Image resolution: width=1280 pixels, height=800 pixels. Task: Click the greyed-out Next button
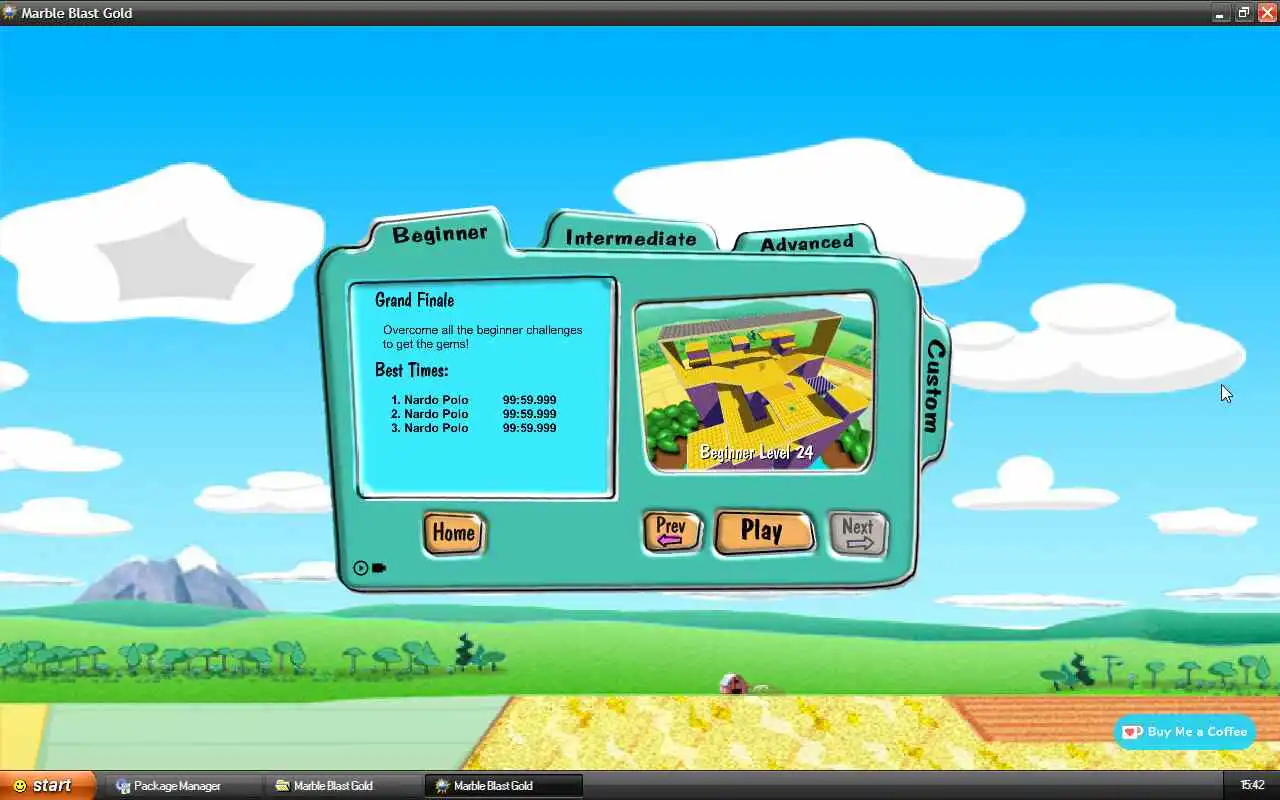858,533
